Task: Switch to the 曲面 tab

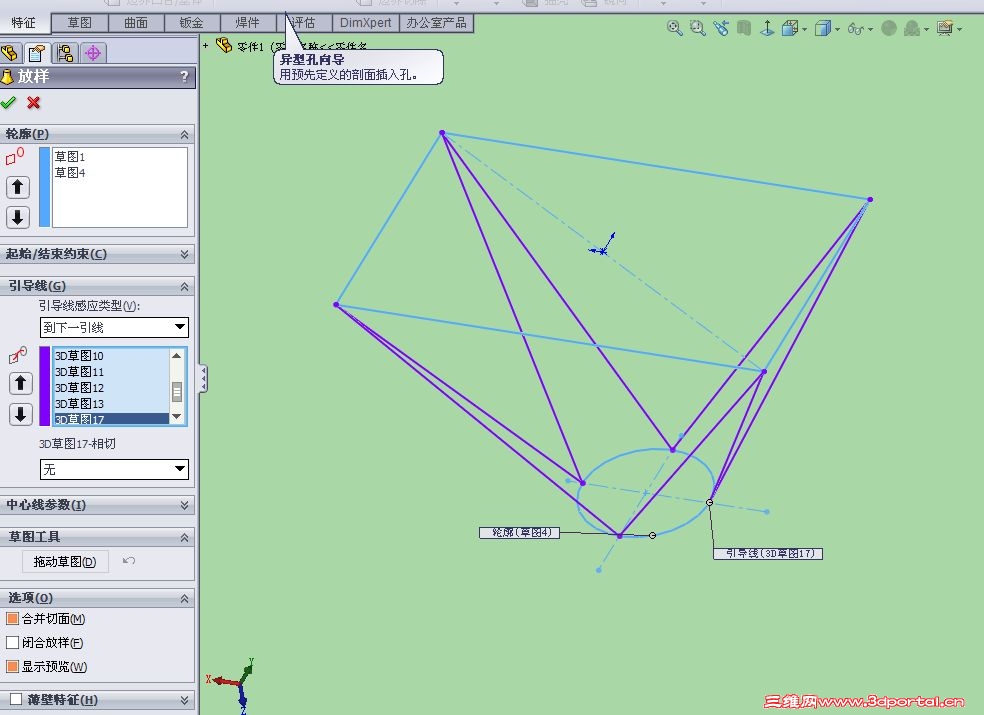Action: [x=136, y=23]
